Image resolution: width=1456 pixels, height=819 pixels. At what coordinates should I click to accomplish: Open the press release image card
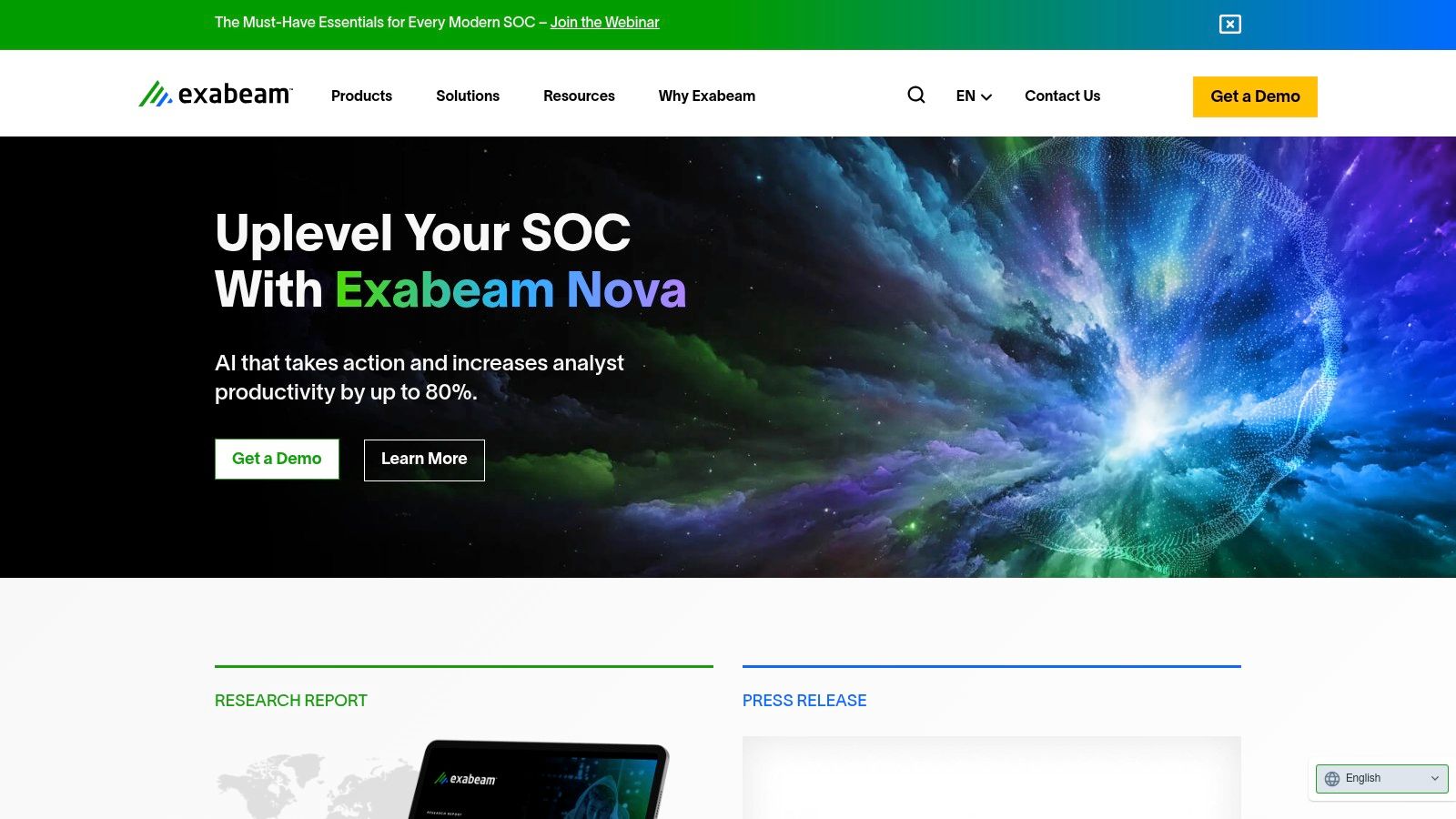point(992,778)
